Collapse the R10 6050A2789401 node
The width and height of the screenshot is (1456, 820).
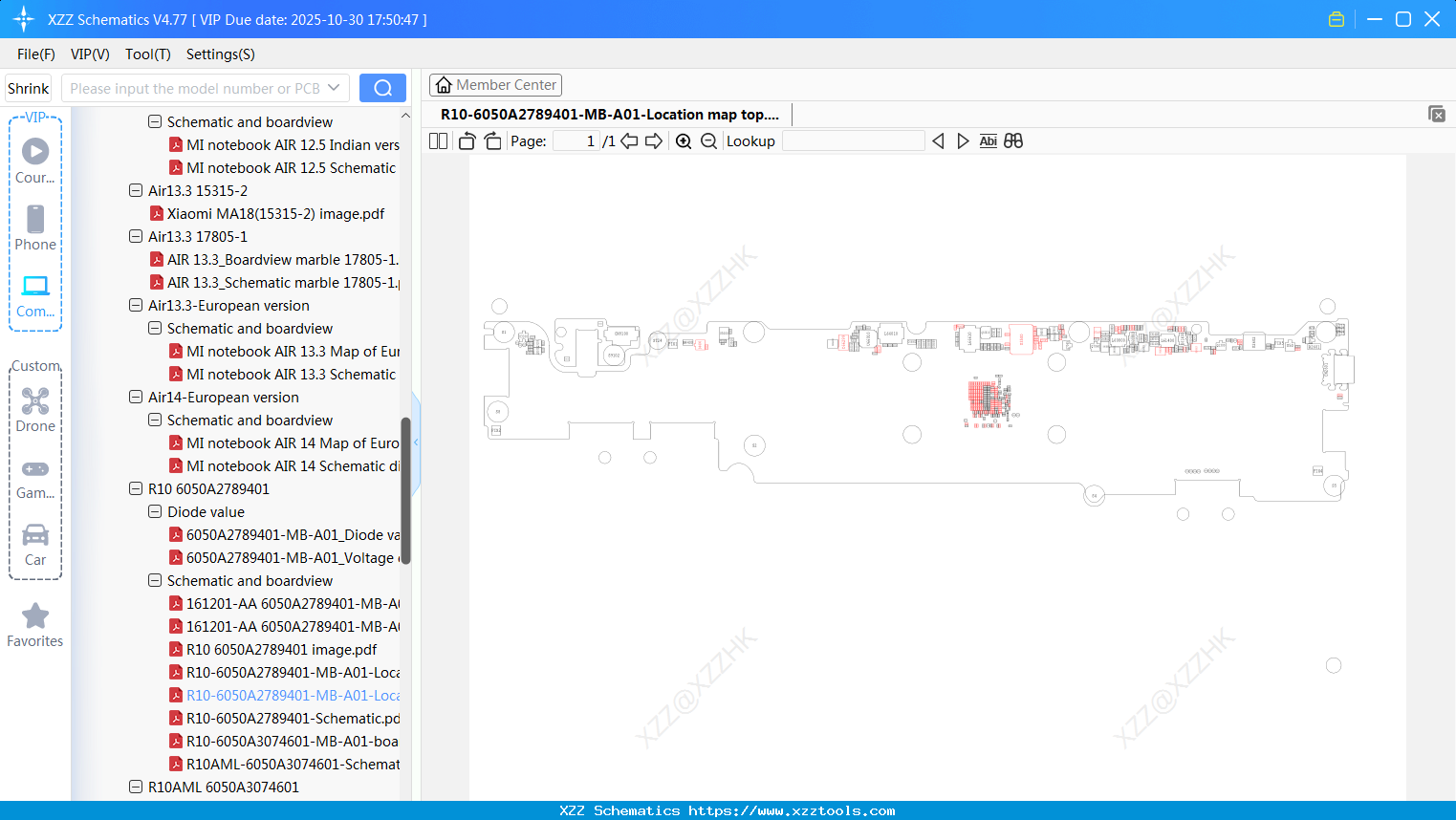136,488
